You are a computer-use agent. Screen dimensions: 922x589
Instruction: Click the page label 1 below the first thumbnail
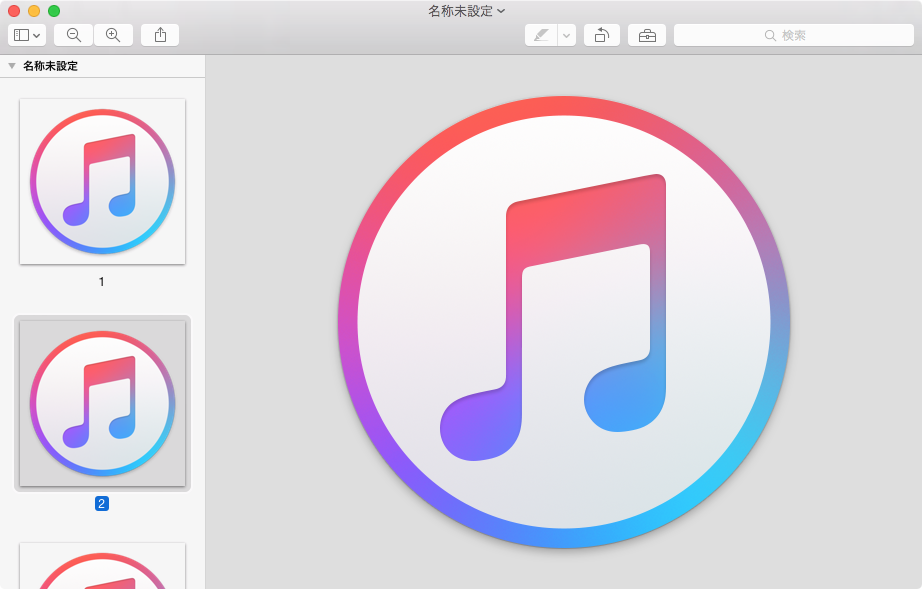102,282
